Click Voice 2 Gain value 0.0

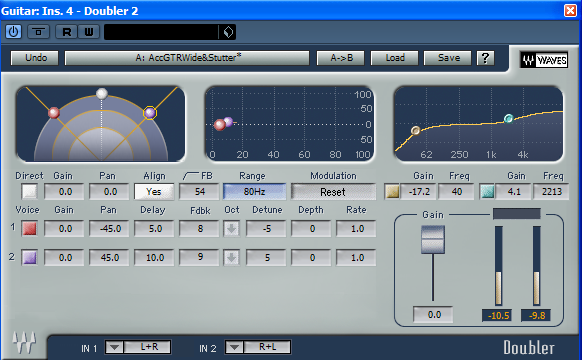[64, 258]
